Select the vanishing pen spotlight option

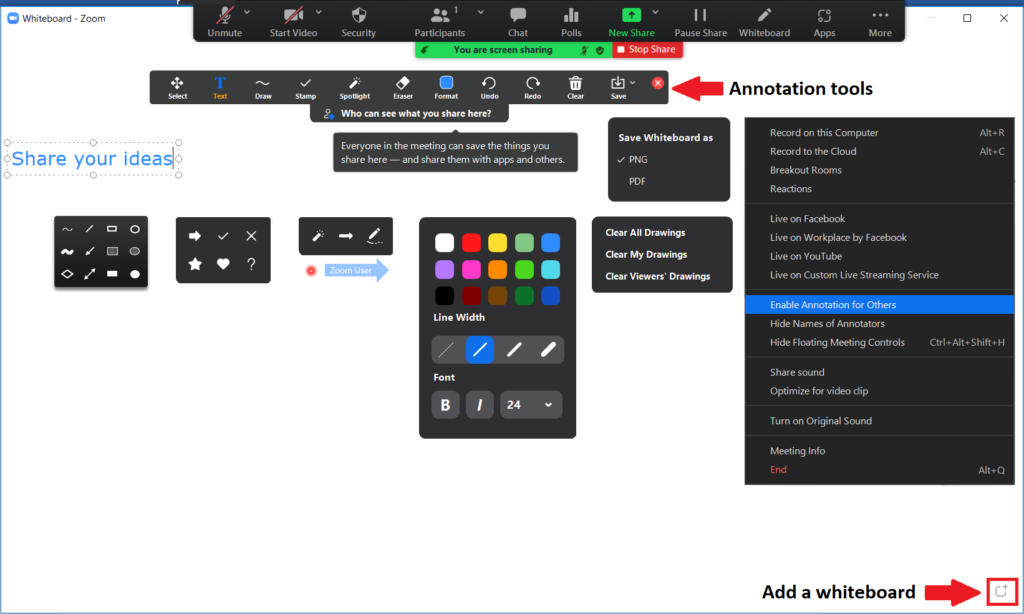coord(374,236)
